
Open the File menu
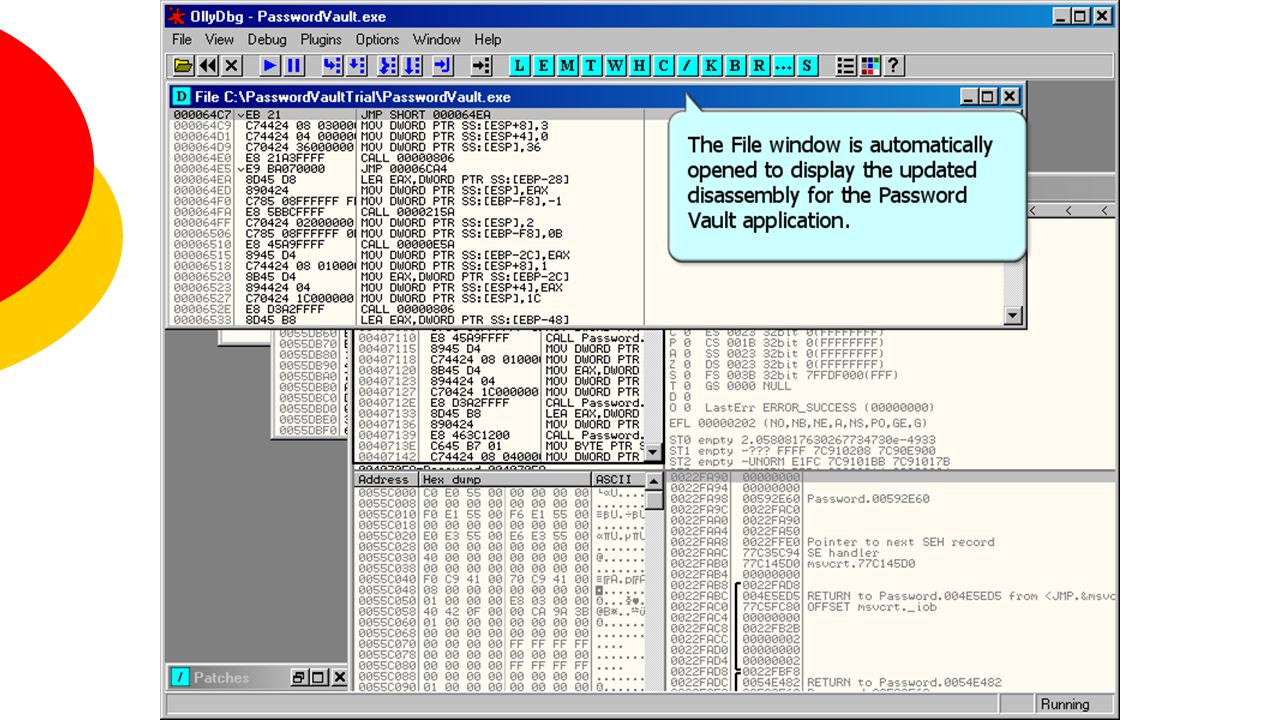click(x=182, y=40)
